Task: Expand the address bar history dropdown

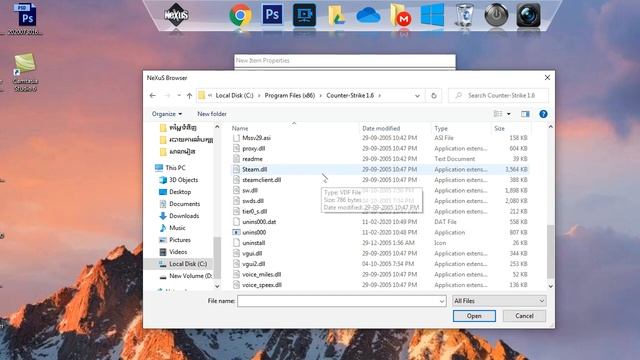Action: 417,96
